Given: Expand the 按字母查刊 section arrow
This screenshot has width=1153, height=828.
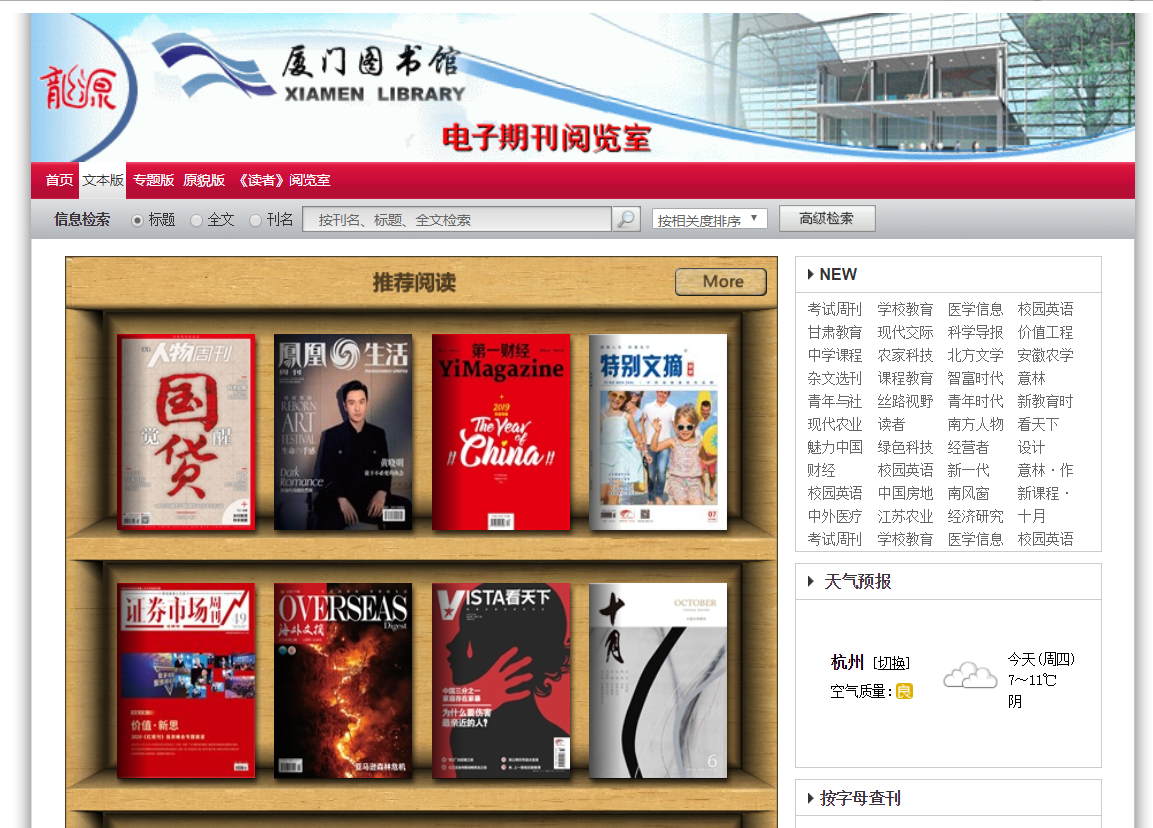Looking at the screenshot, I should point(810,798).
